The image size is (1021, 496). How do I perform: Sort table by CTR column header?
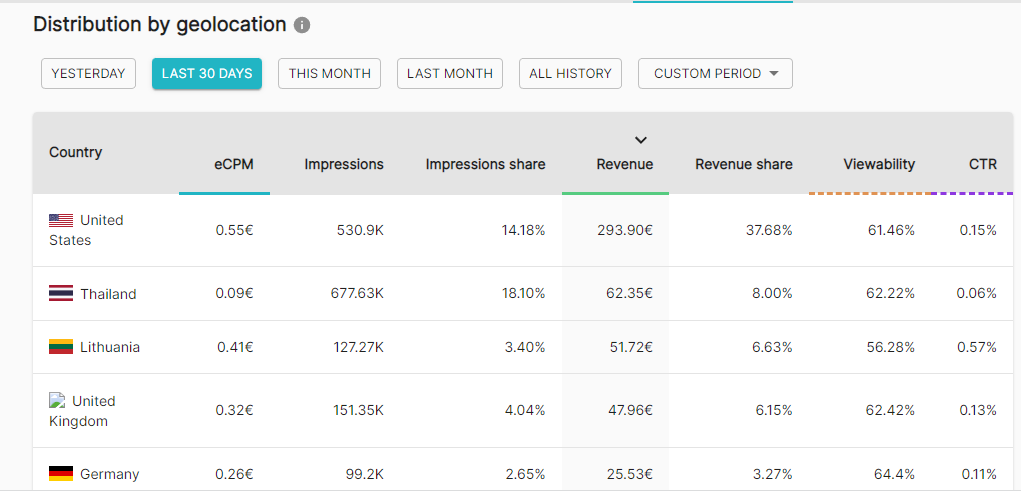coord(983,165)
